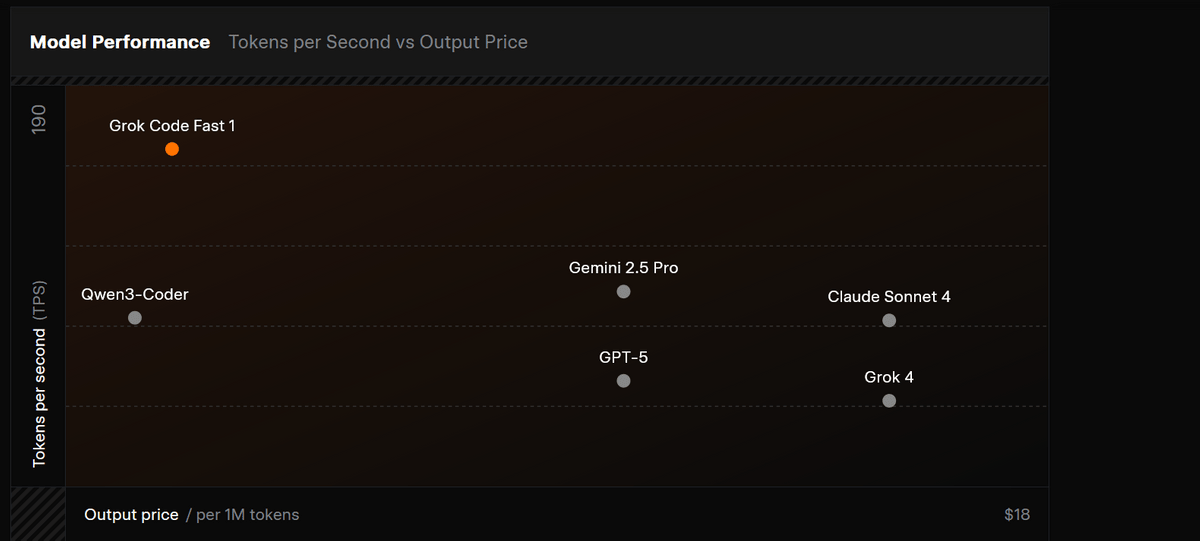Click the Gemini 2.5 Pro label
Image resolution: width=1200 pixels, height=541 pixels.
[624, 268]
